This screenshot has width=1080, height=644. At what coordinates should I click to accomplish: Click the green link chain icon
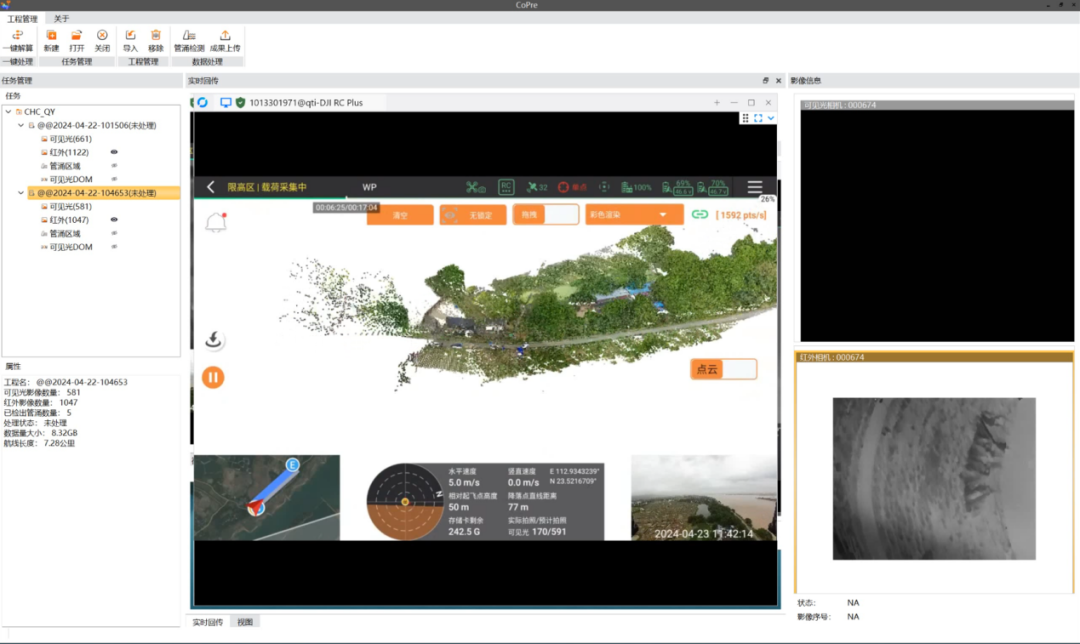tap(699, 214)
